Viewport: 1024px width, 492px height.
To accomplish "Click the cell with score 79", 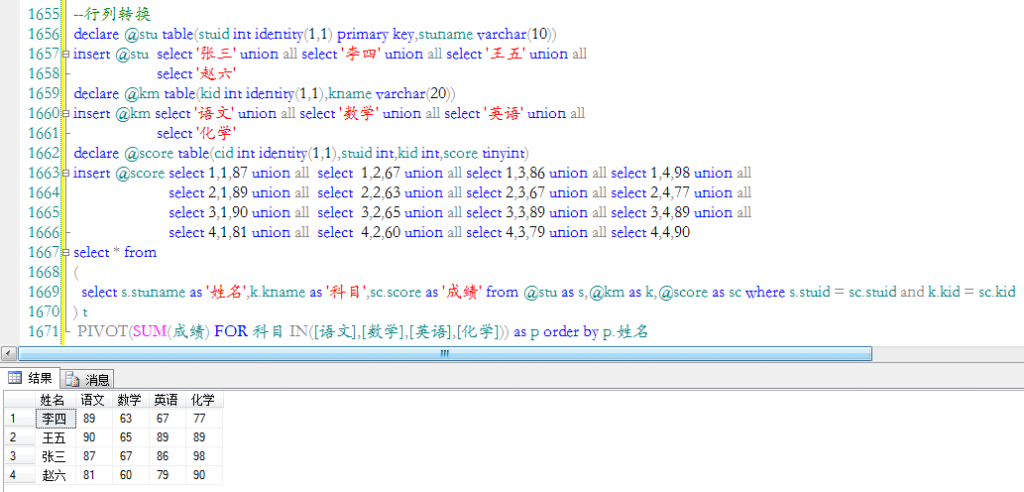I will (x=168, y=475).
